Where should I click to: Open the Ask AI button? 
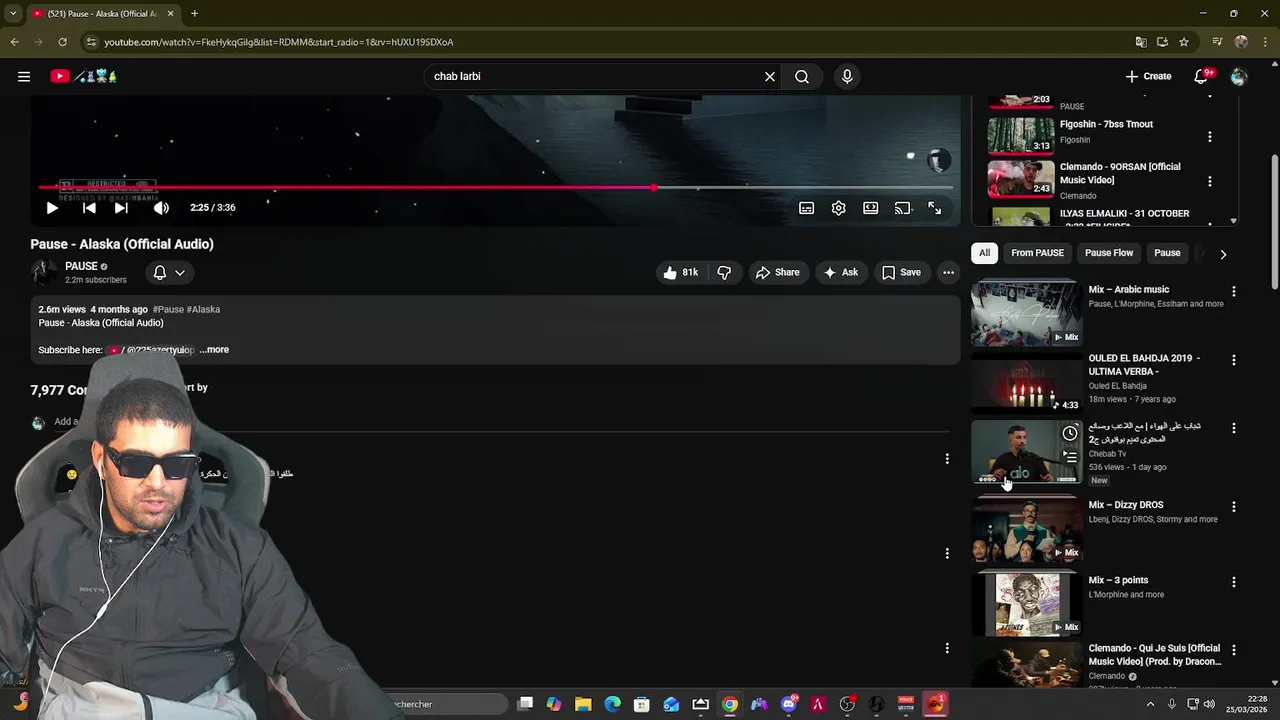pyautogui.click(x=840, y=272)
